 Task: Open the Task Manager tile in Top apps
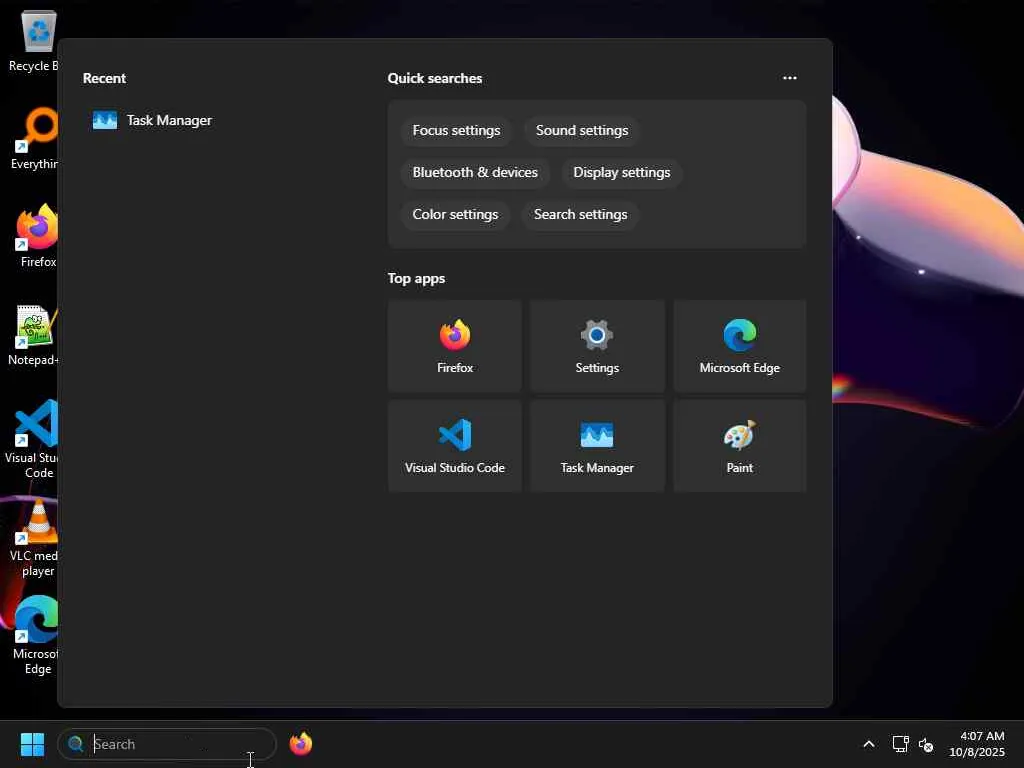[597, 446]
